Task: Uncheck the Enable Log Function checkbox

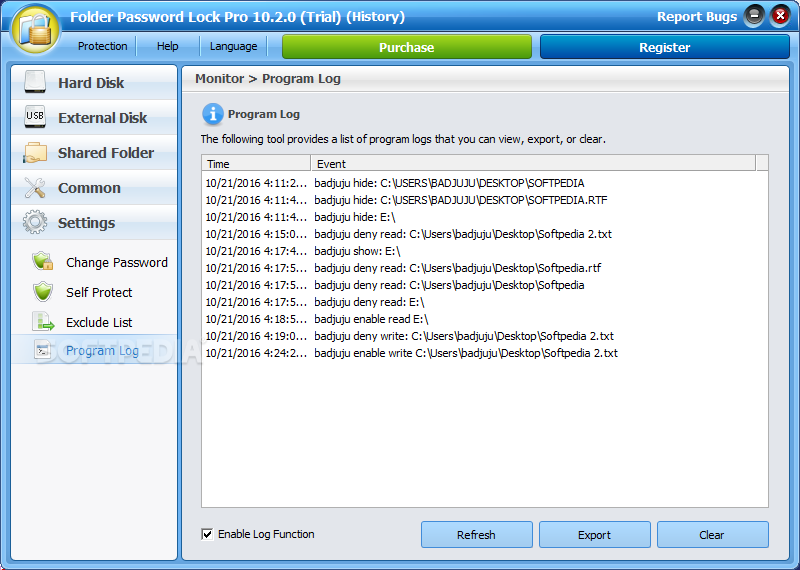Action: point(207,534)
